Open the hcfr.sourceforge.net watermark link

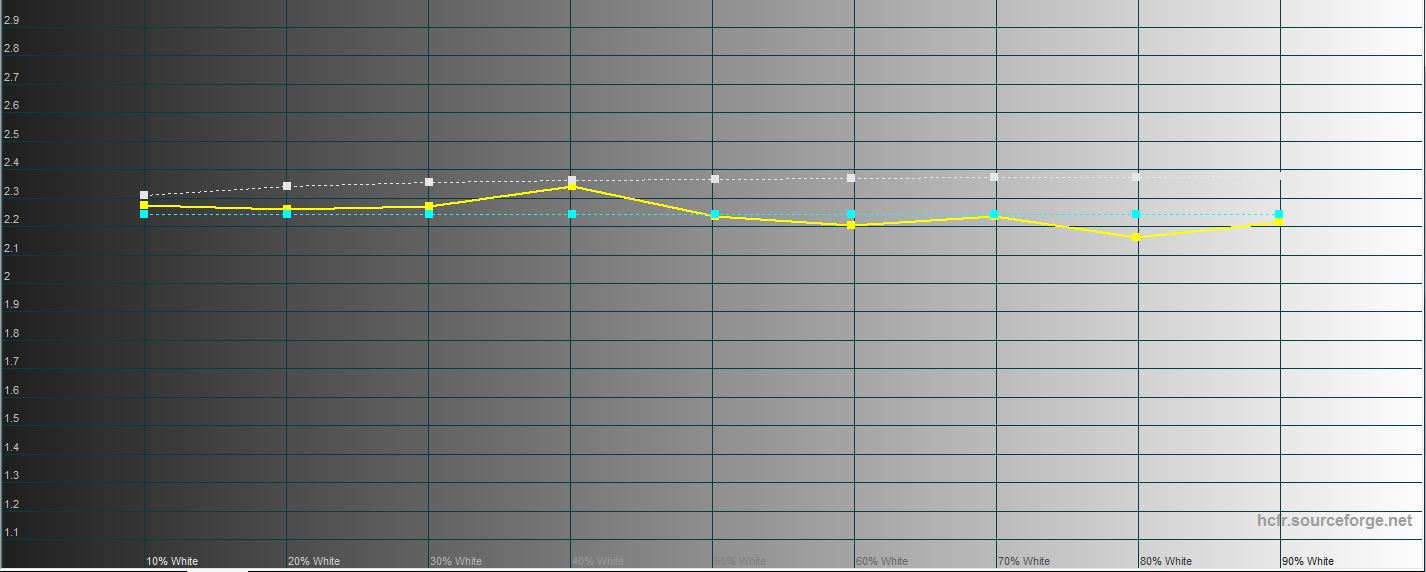[1334, 521]
